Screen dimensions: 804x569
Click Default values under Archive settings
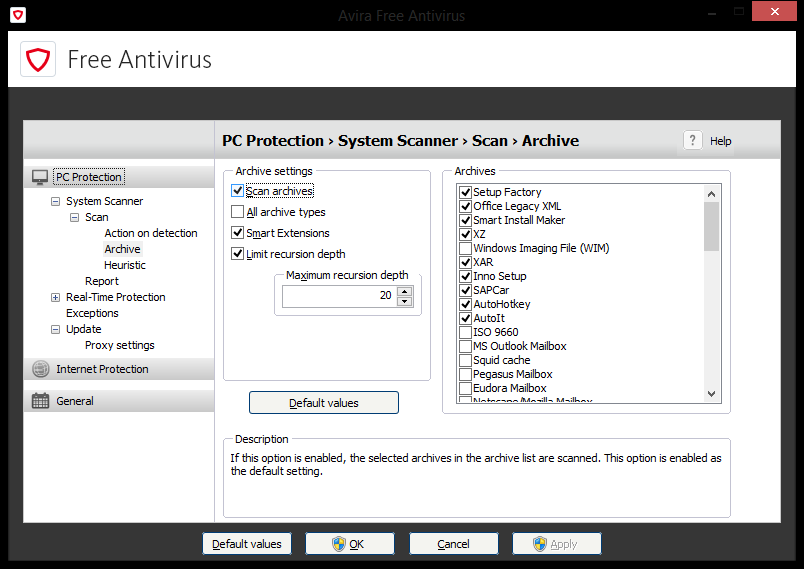[x=324, y=403]
